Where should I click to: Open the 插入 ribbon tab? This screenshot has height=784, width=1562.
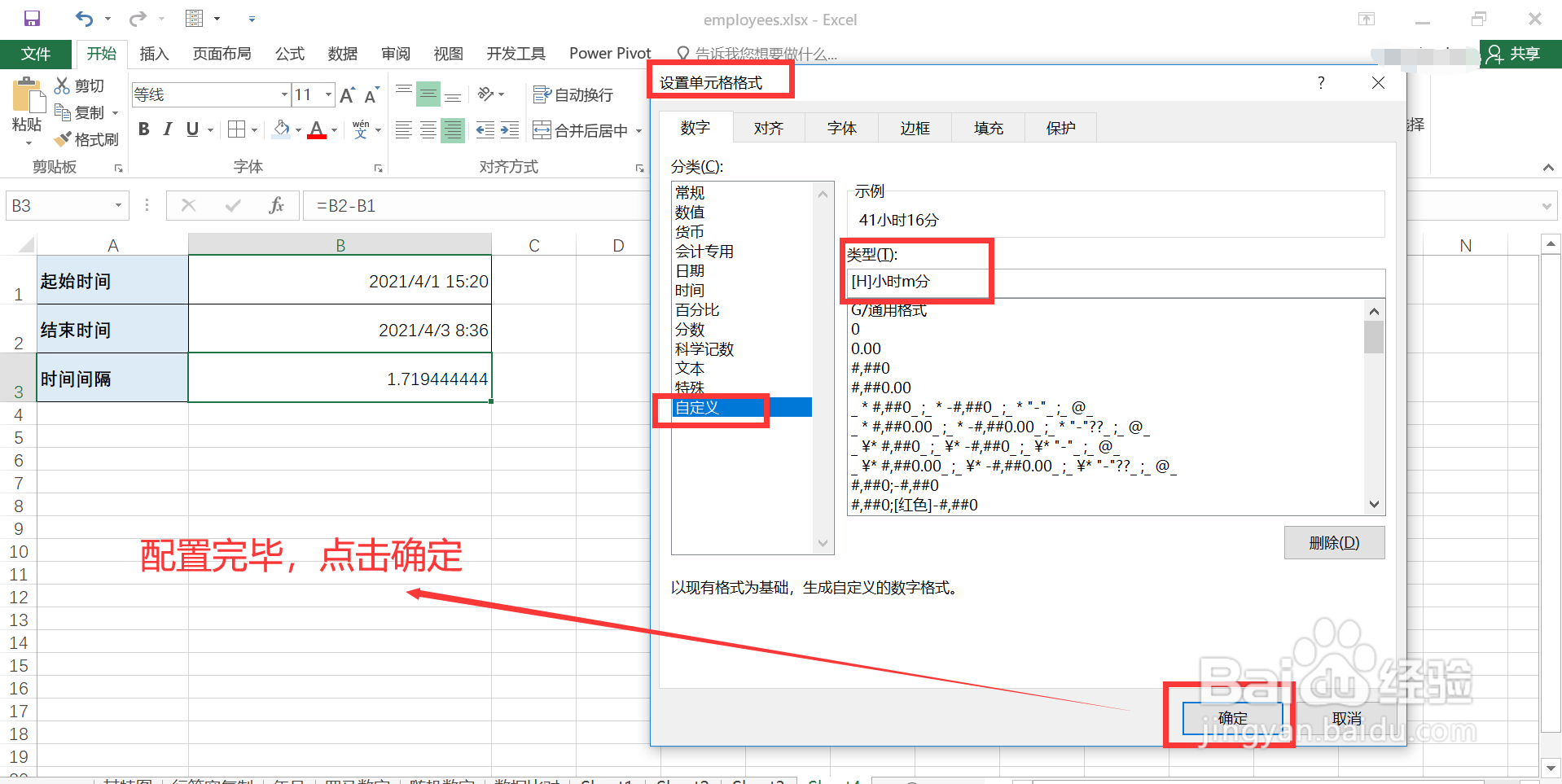coord(154,53)
